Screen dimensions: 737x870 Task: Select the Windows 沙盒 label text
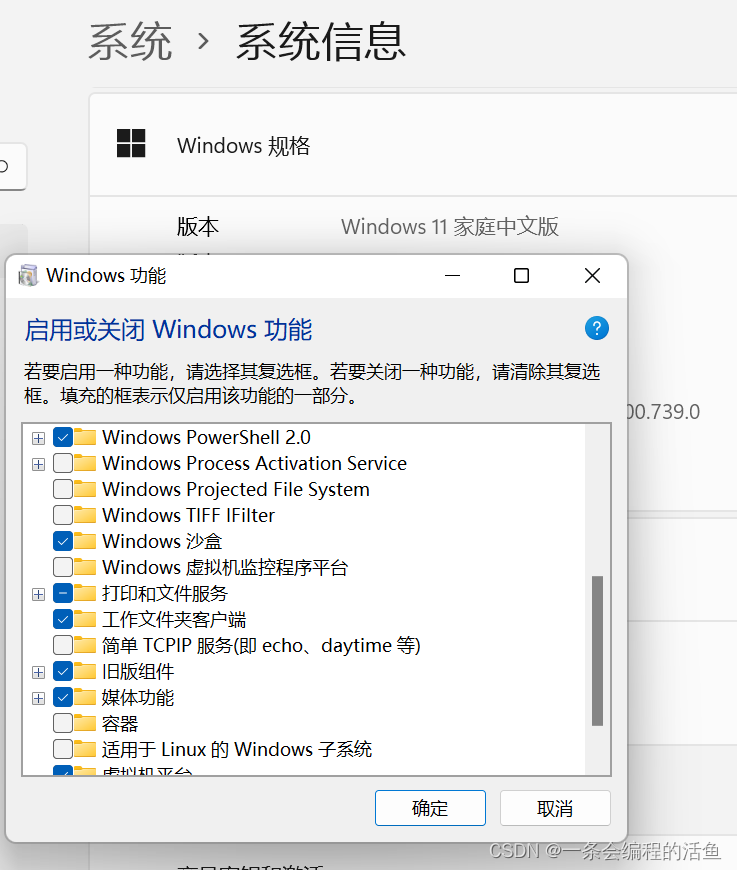(x=163, y=541)
